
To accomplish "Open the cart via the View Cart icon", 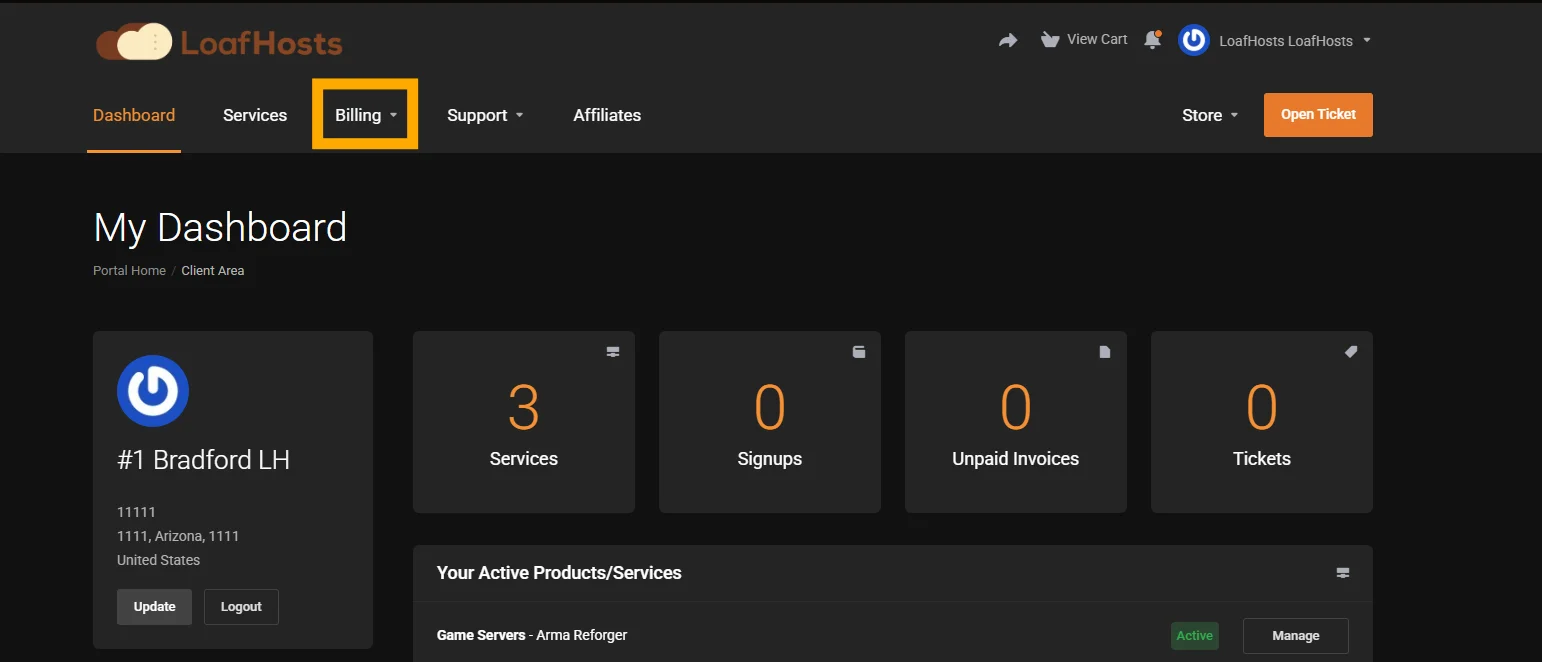I will (x=1050, y=39).
